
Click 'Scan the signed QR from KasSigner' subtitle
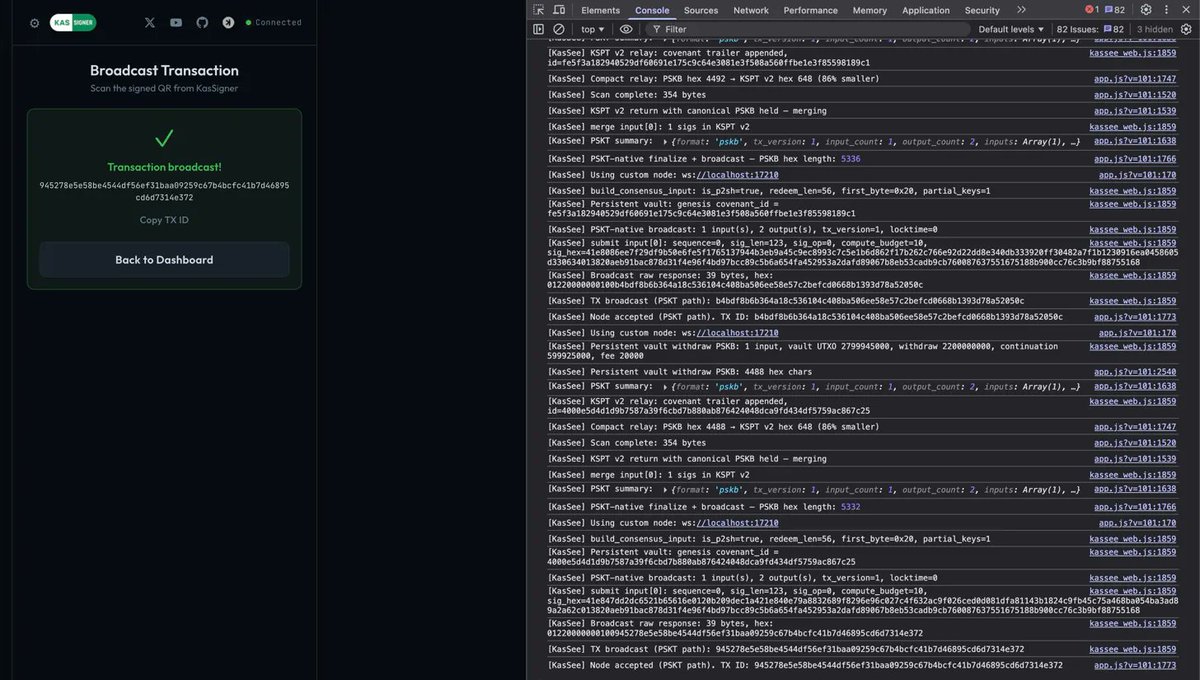tap(164, 88)
